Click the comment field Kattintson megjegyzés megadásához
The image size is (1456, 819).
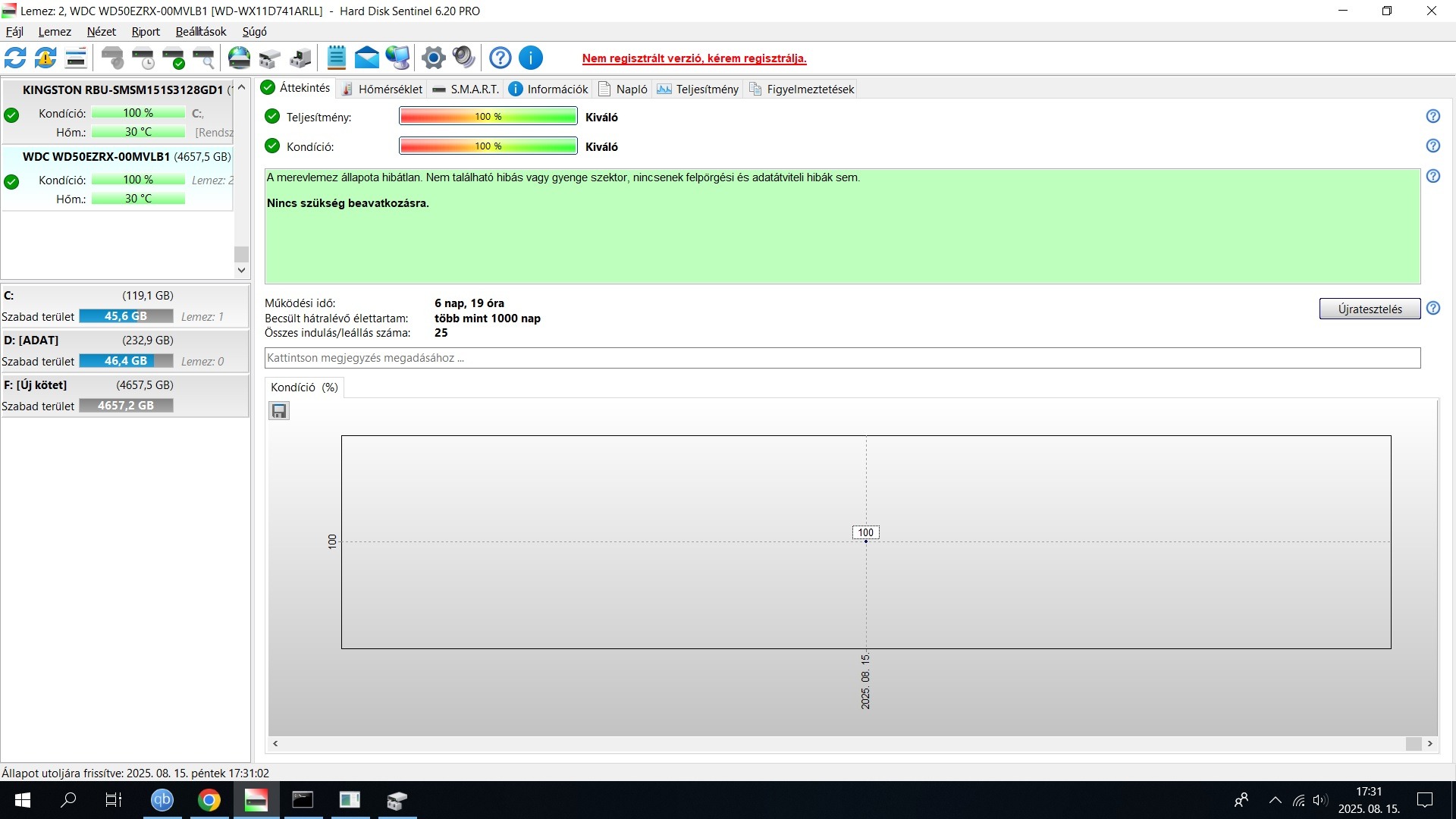pos(842,358)
